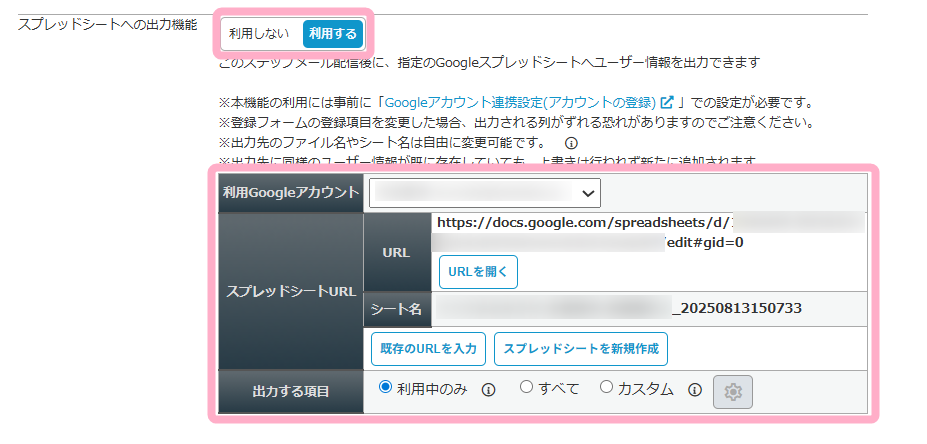Select the 利用中のみ radio button
927x444 pixels.
[x=385, y=387]
